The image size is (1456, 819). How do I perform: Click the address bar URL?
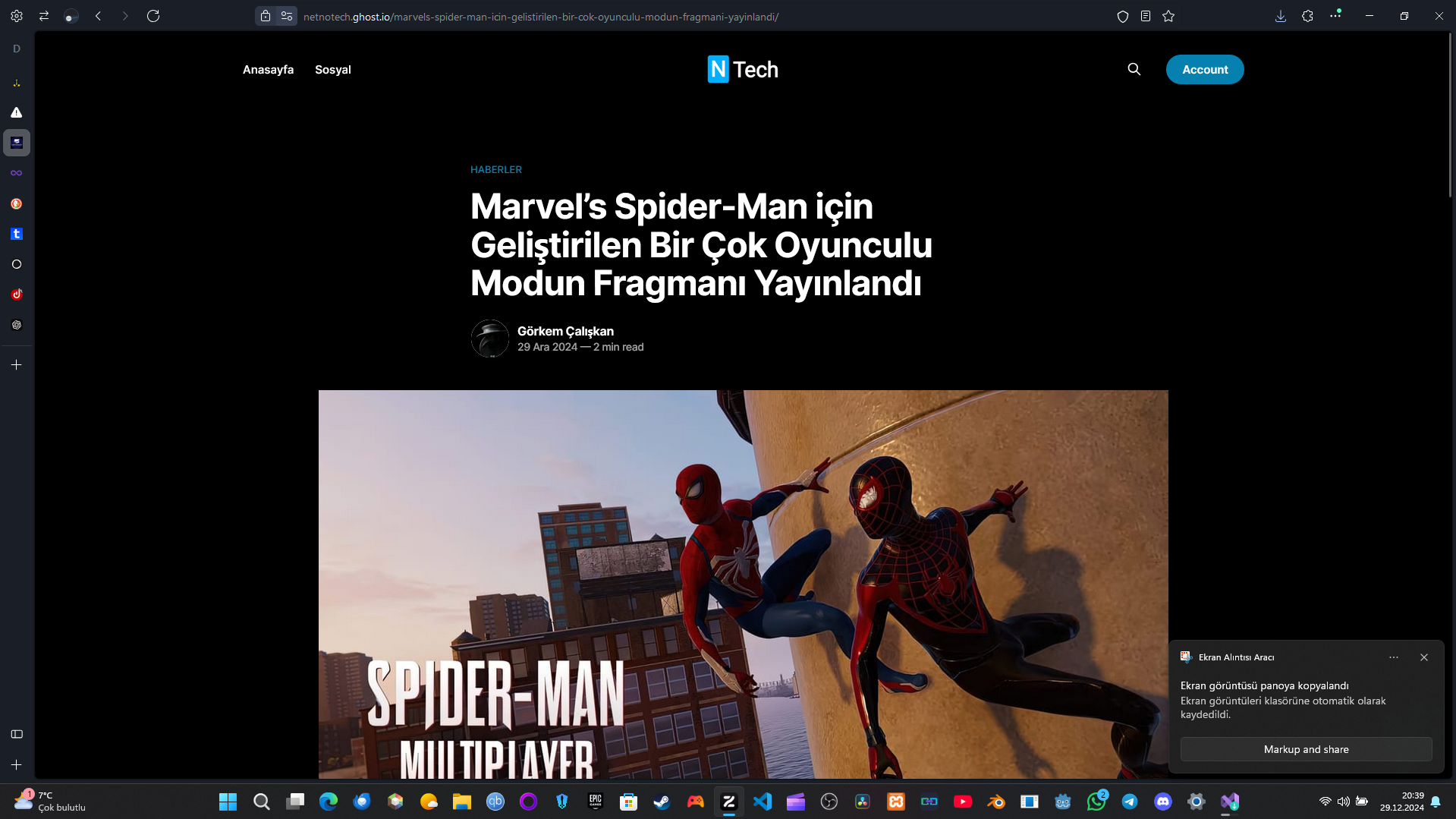pos(541,16)
